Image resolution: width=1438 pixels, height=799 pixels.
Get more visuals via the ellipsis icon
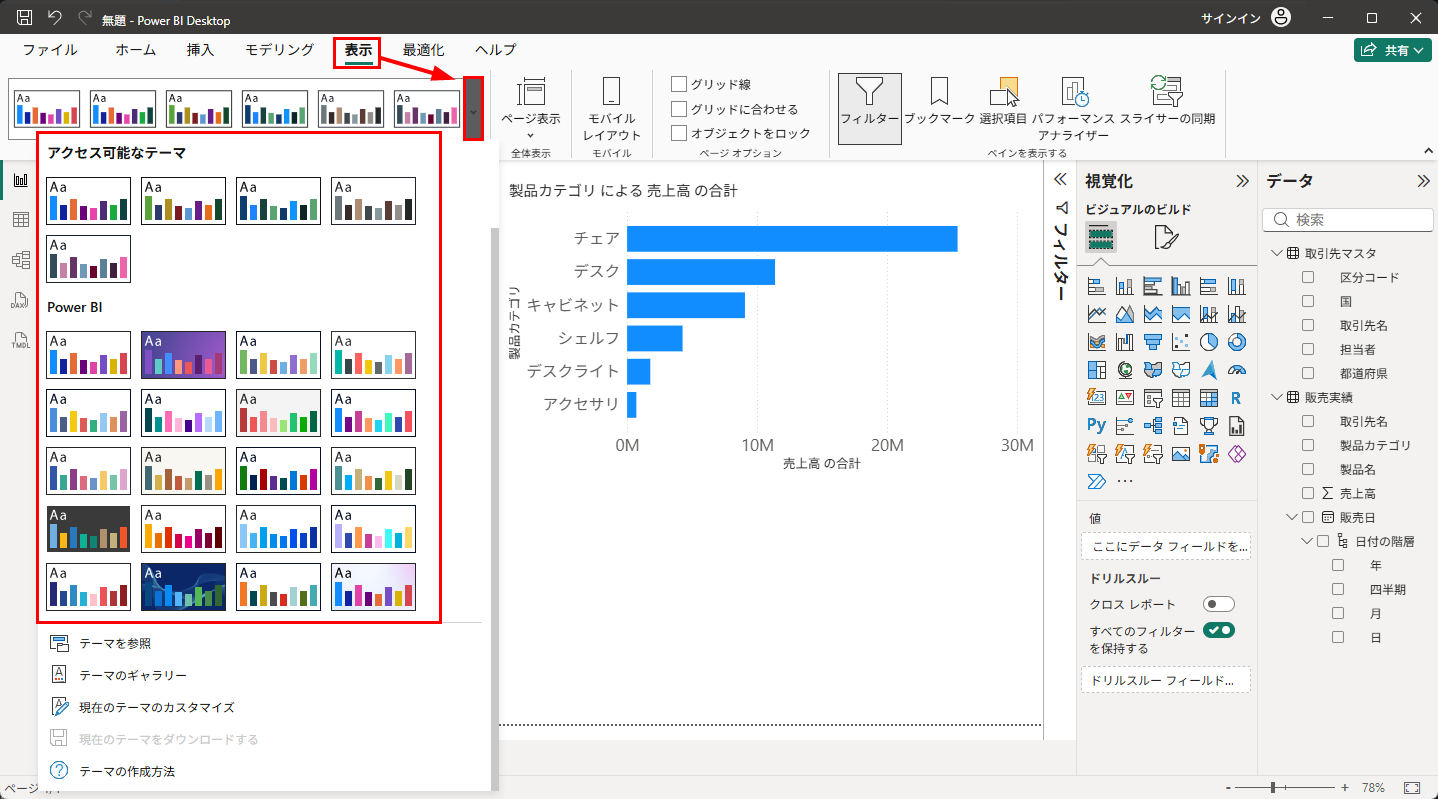pos(1124,481)
